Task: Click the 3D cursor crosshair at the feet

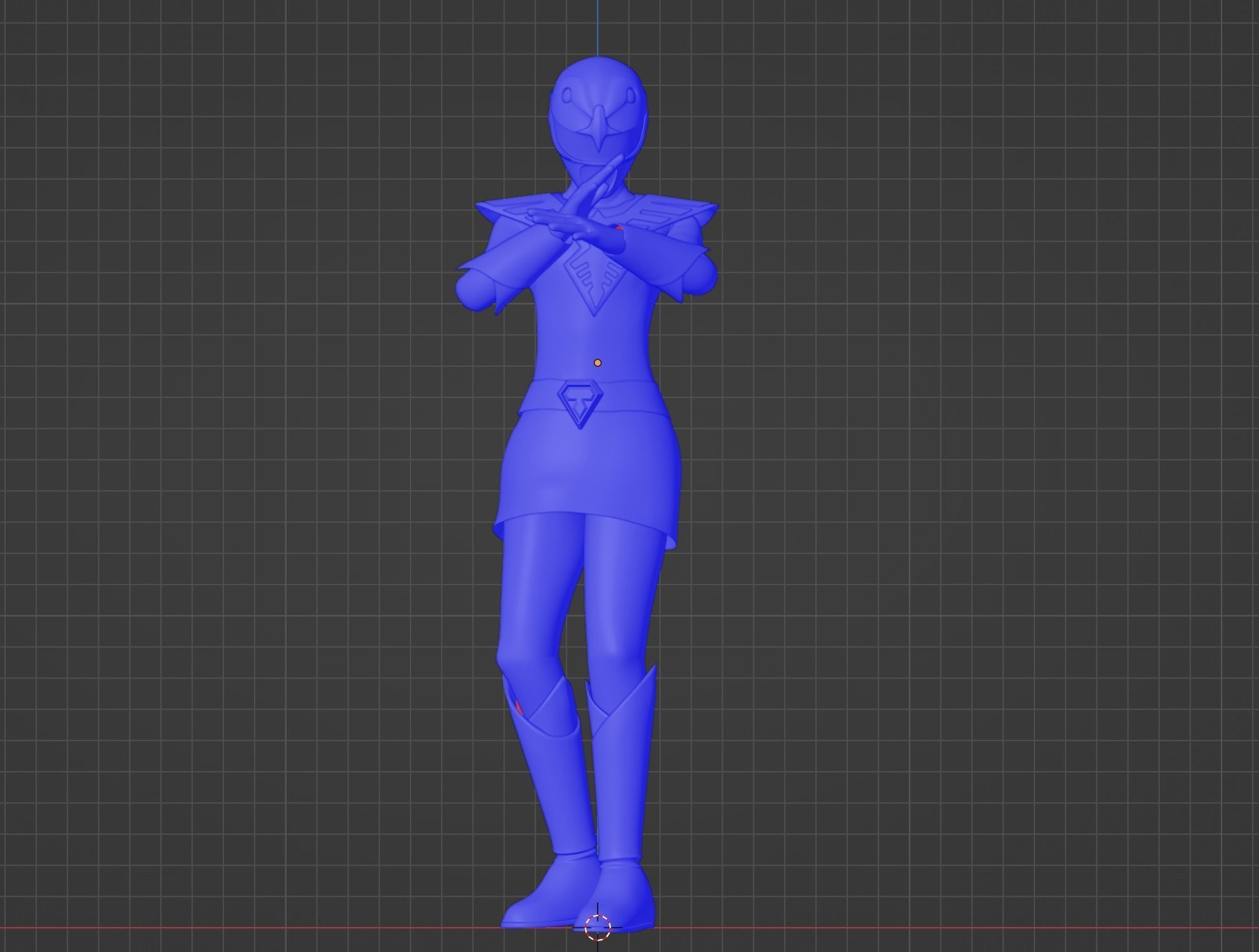Action: (x=598, y=927)
